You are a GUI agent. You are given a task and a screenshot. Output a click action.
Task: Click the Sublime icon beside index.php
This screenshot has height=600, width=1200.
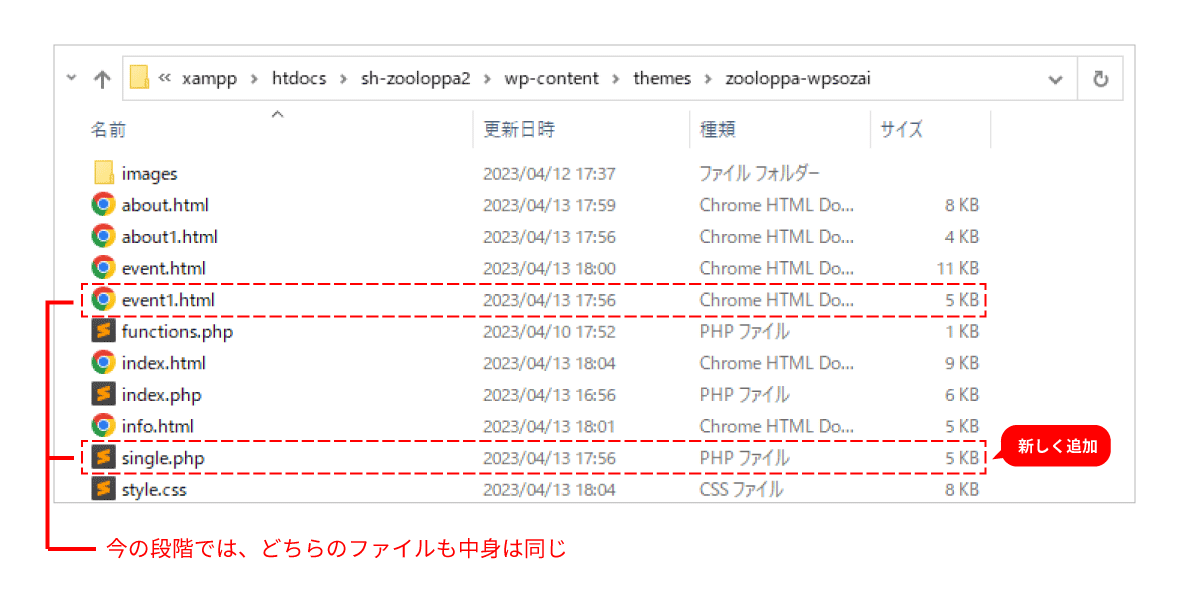pyautogui.click(x=103, y=394)
